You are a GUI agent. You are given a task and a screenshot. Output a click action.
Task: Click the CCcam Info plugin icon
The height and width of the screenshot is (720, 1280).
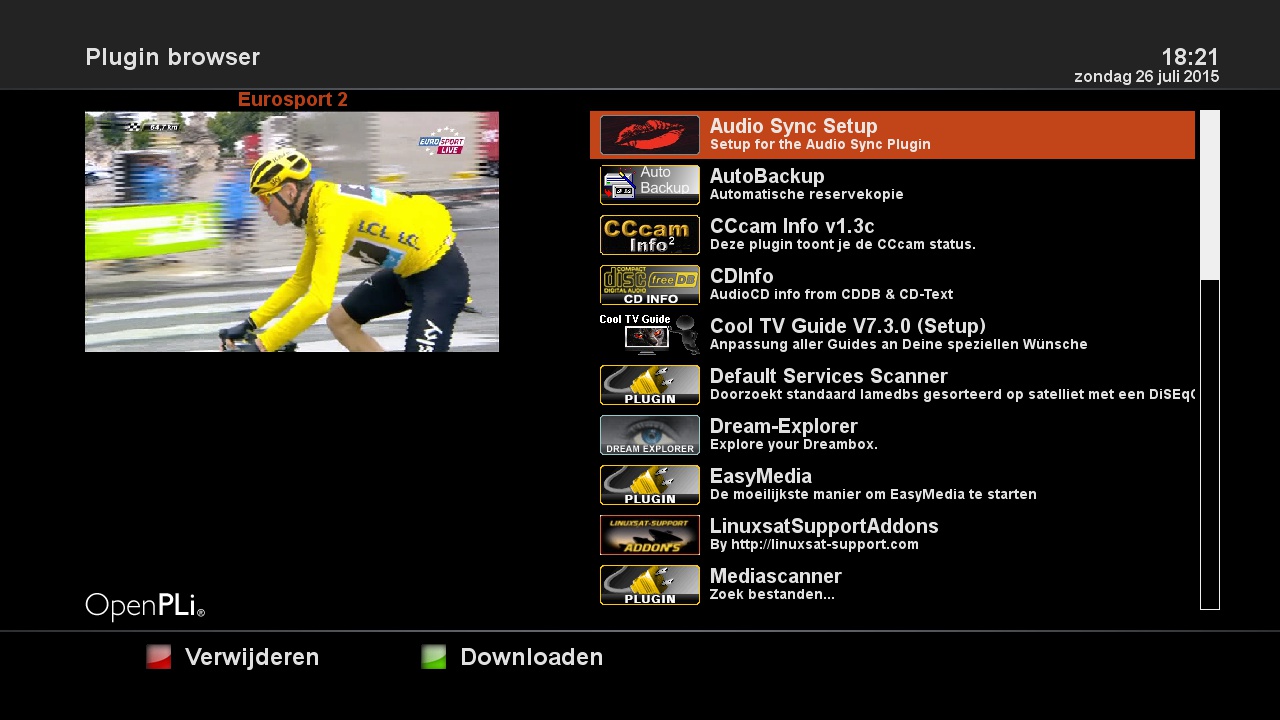650,235
